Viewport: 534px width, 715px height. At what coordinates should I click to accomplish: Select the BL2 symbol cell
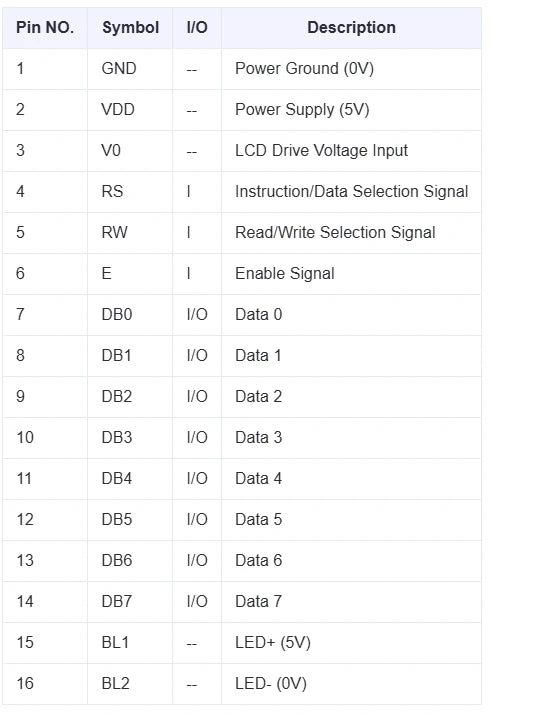(x=130, y=684)
